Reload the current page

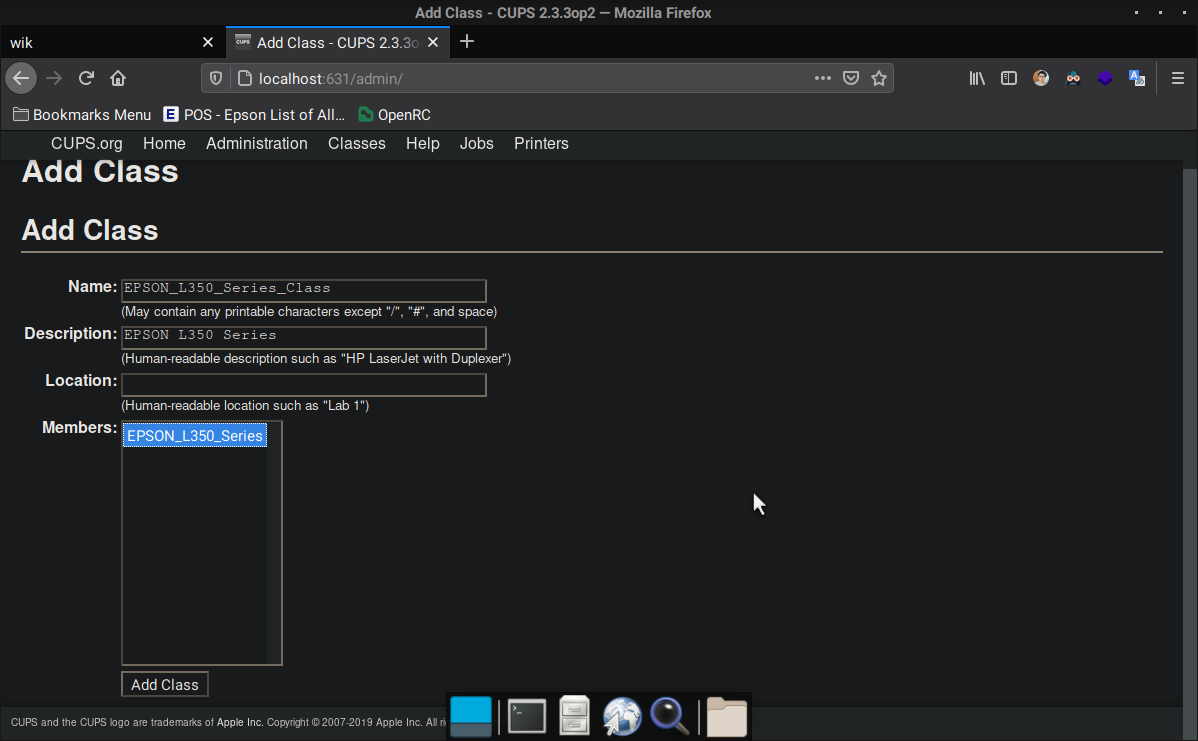coord(86,78)
